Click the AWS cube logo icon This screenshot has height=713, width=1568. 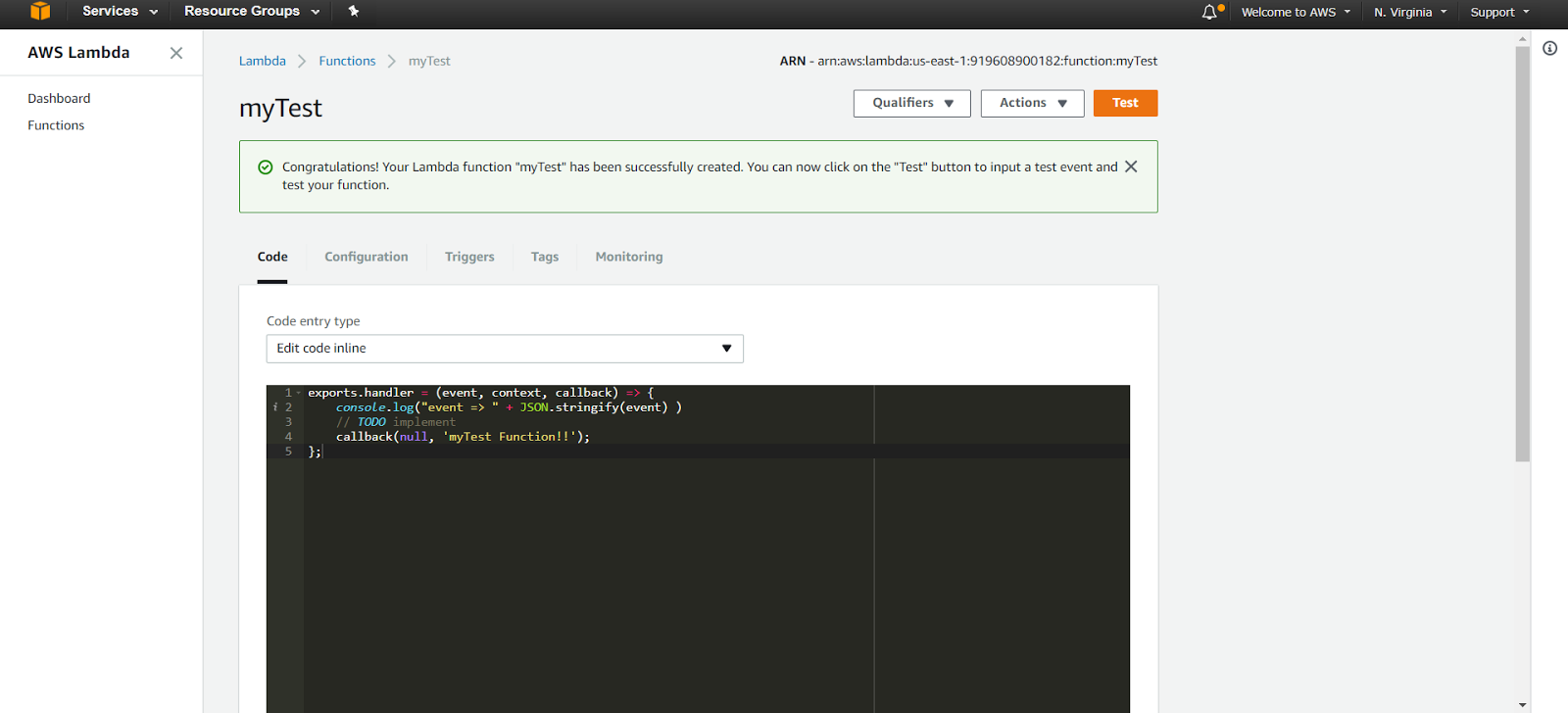(x=40, y=12)
